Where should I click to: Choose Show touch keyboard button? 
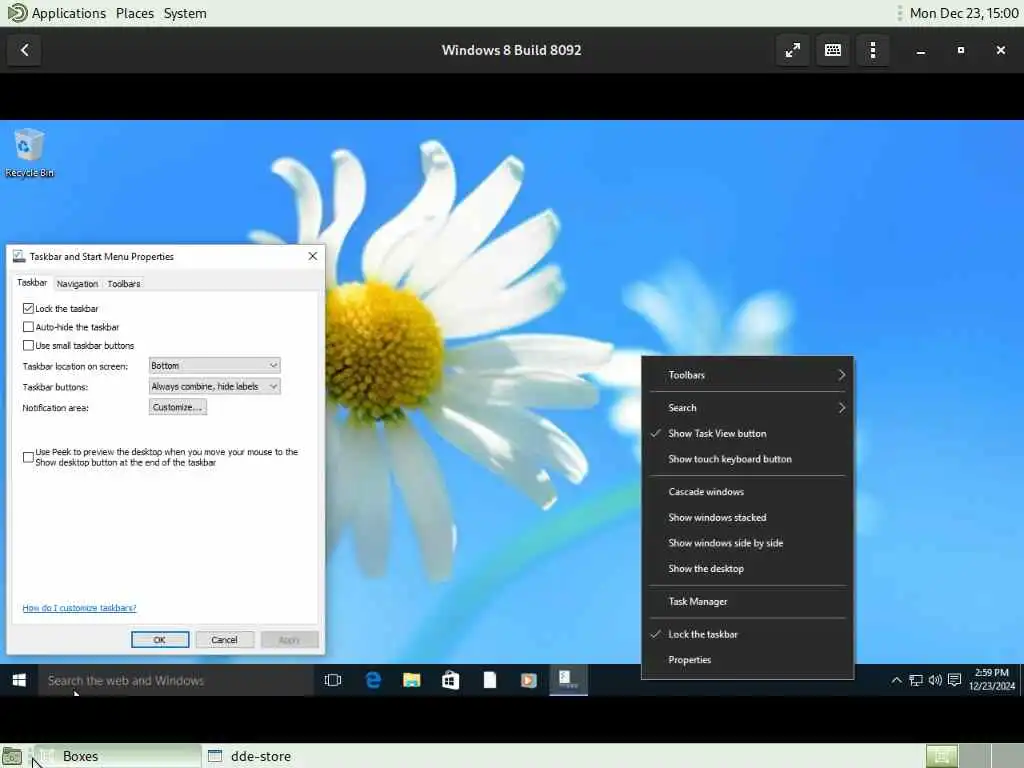747,459
